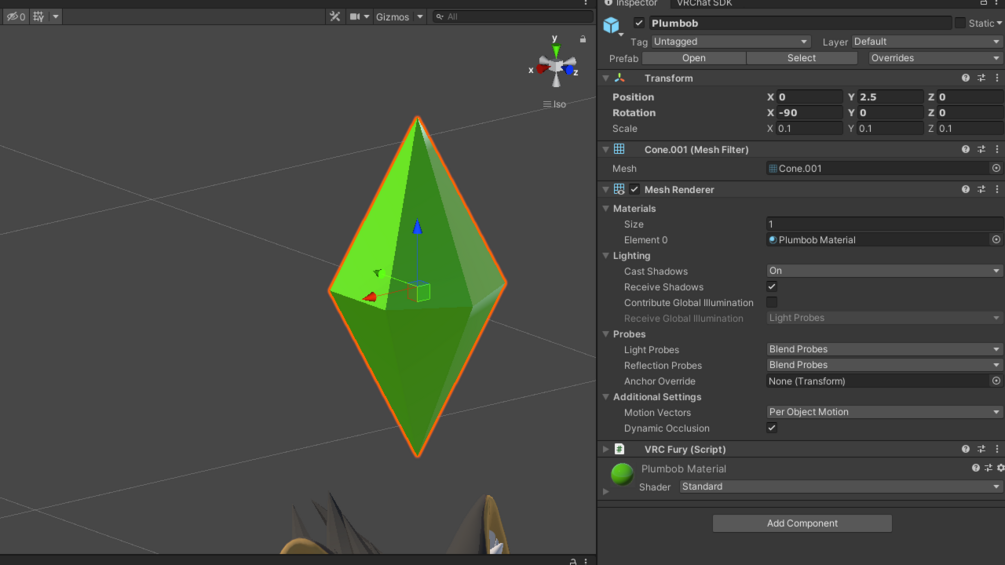The width and height of the screenshot is (1005, 565).
Task: Open the Light Probes dropdown
Action: tap(884, 350)
